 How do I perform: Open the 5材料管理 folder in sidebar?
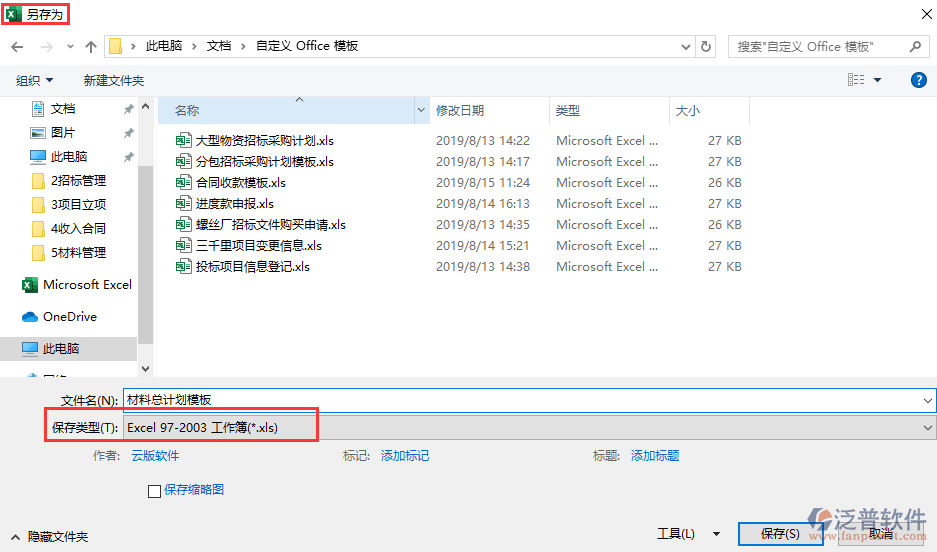78,253
